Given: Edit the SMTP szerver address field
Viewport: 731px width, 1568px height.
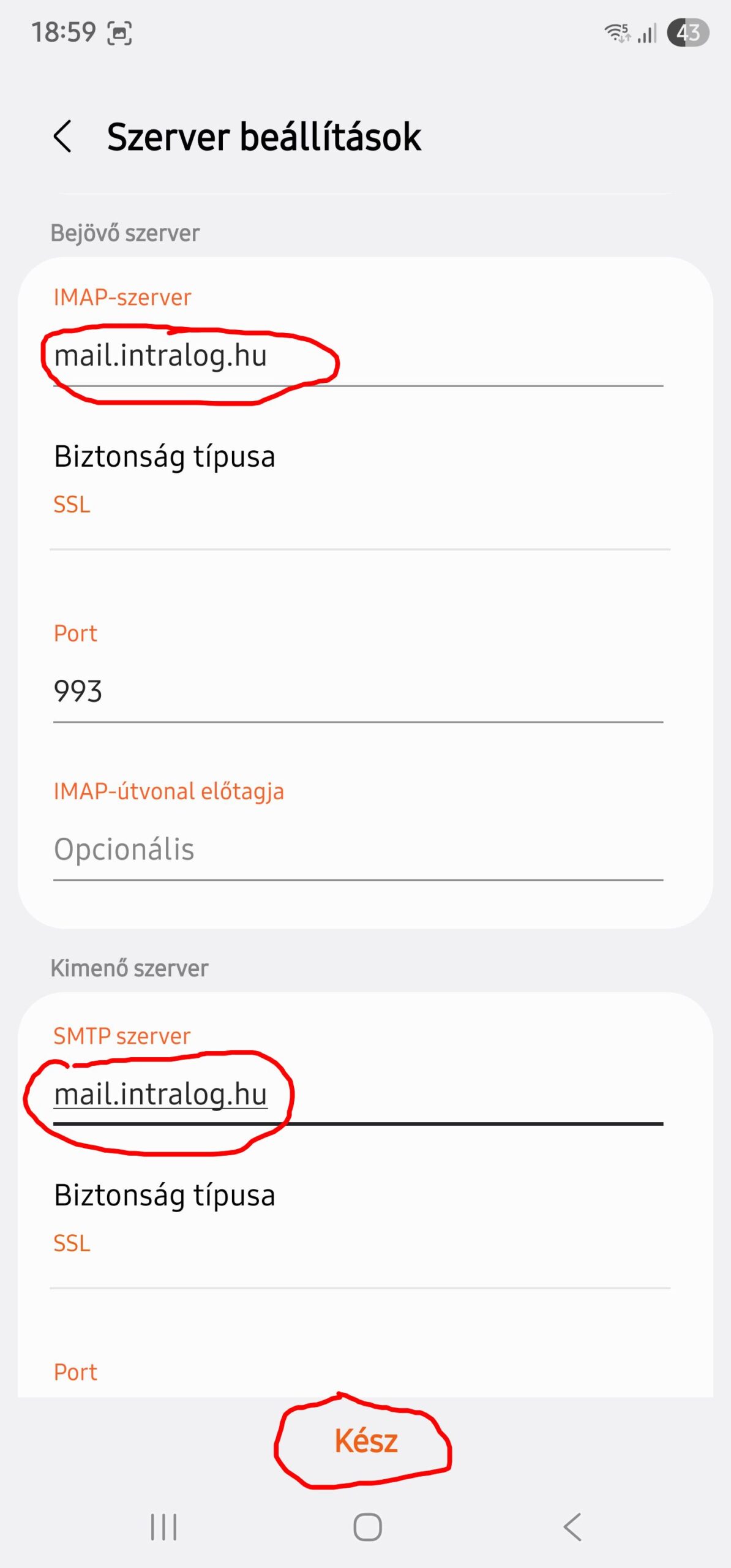Looking at the screenshot, I should click(x=358, y=1095).
